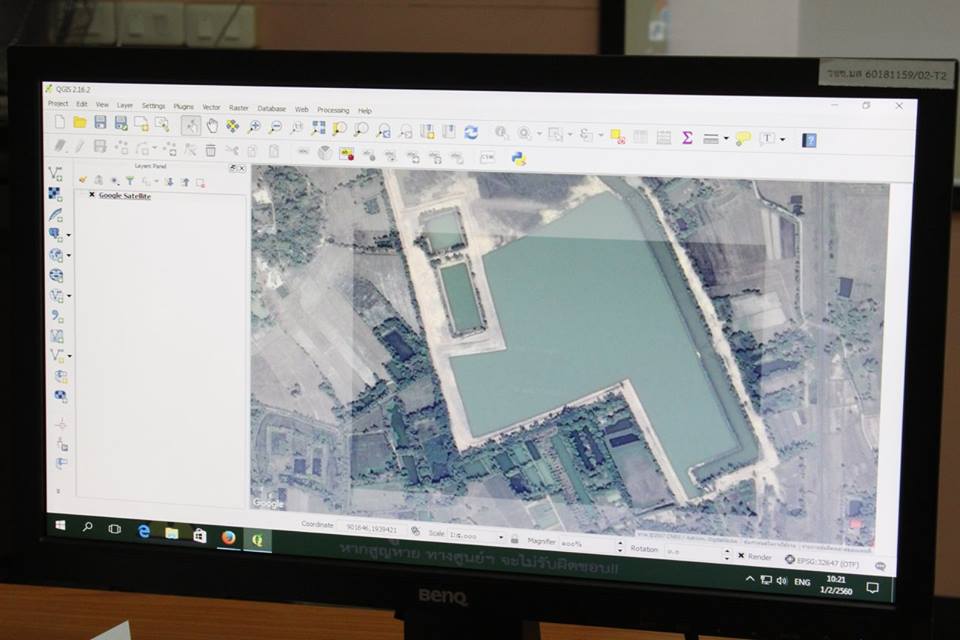Toggle Google Satellite layer visibility checkbox

(92, 195)
